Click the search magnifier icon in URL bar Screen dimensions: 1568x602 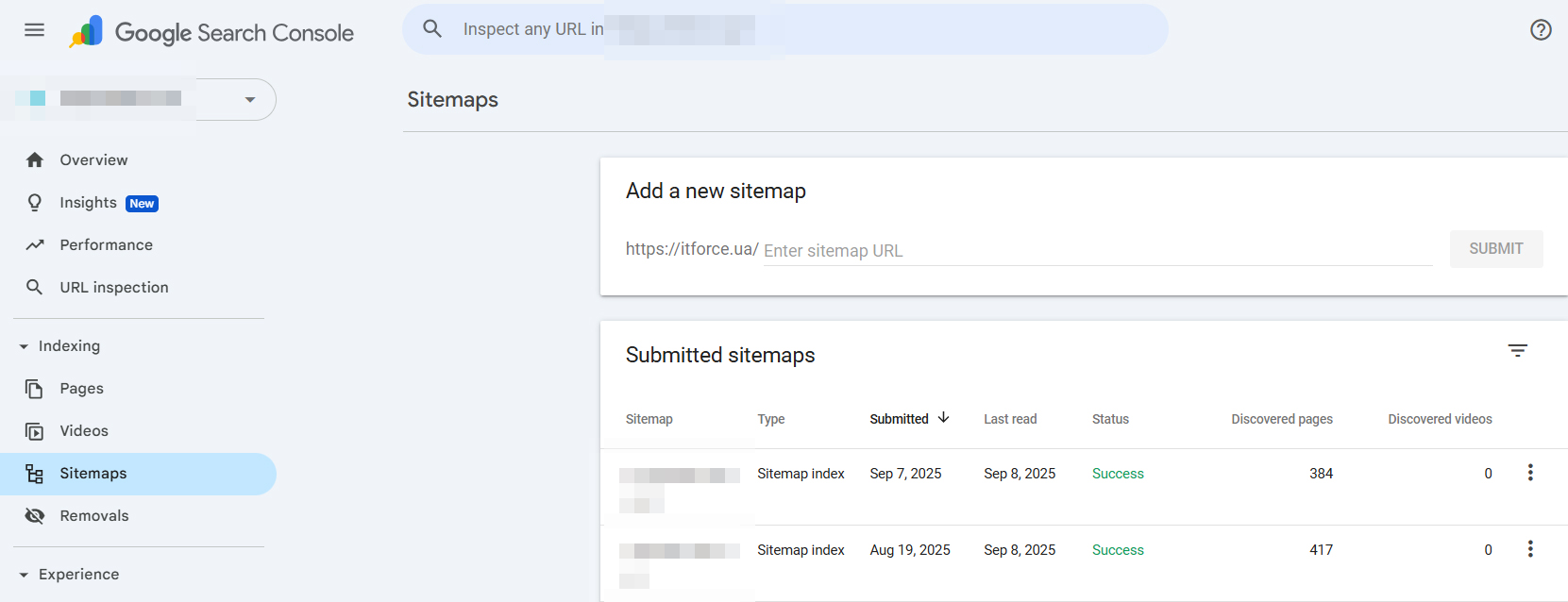(432, 29)
